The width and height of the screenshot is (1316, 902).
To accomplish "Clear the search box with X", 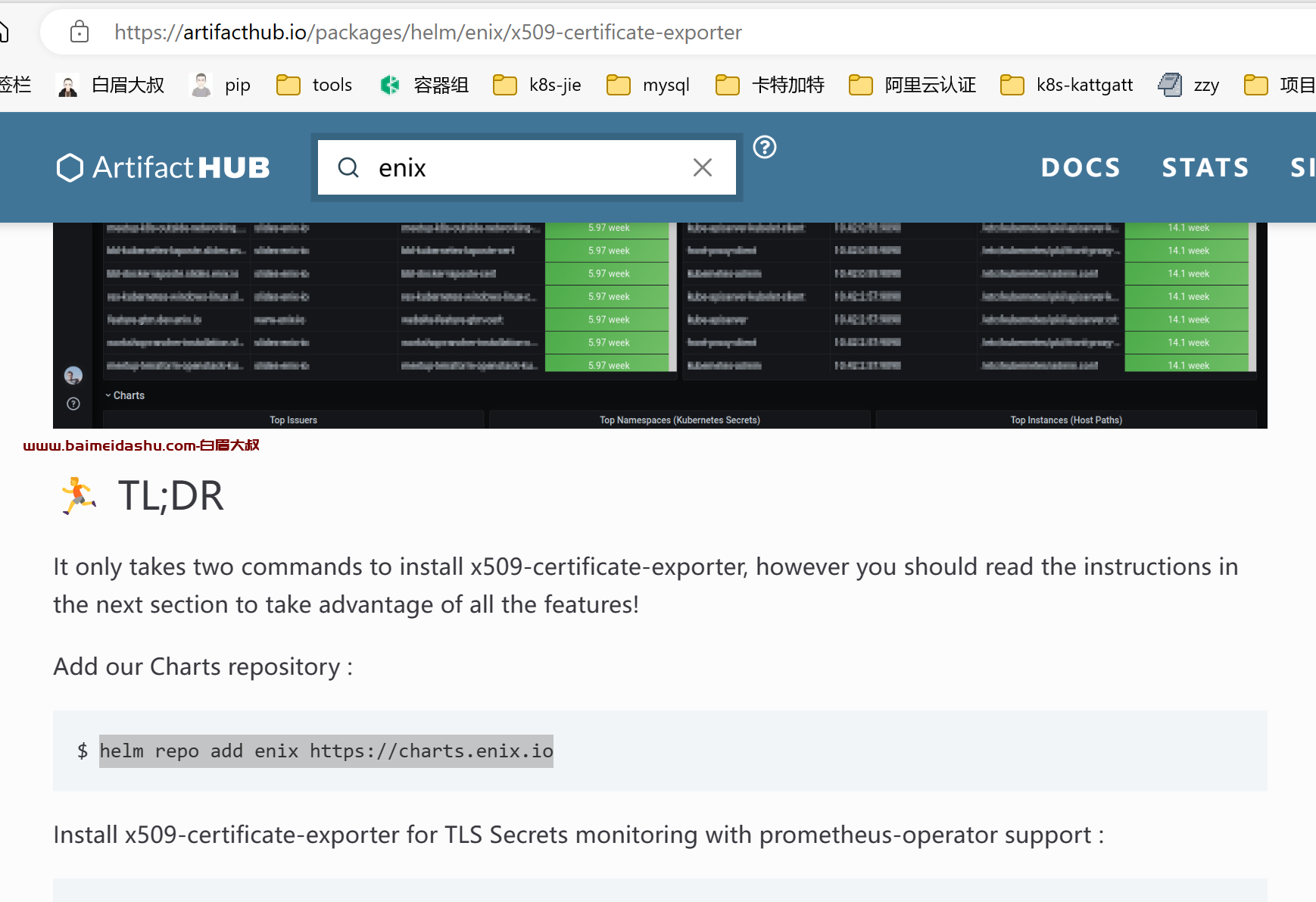I will (703, 167).
